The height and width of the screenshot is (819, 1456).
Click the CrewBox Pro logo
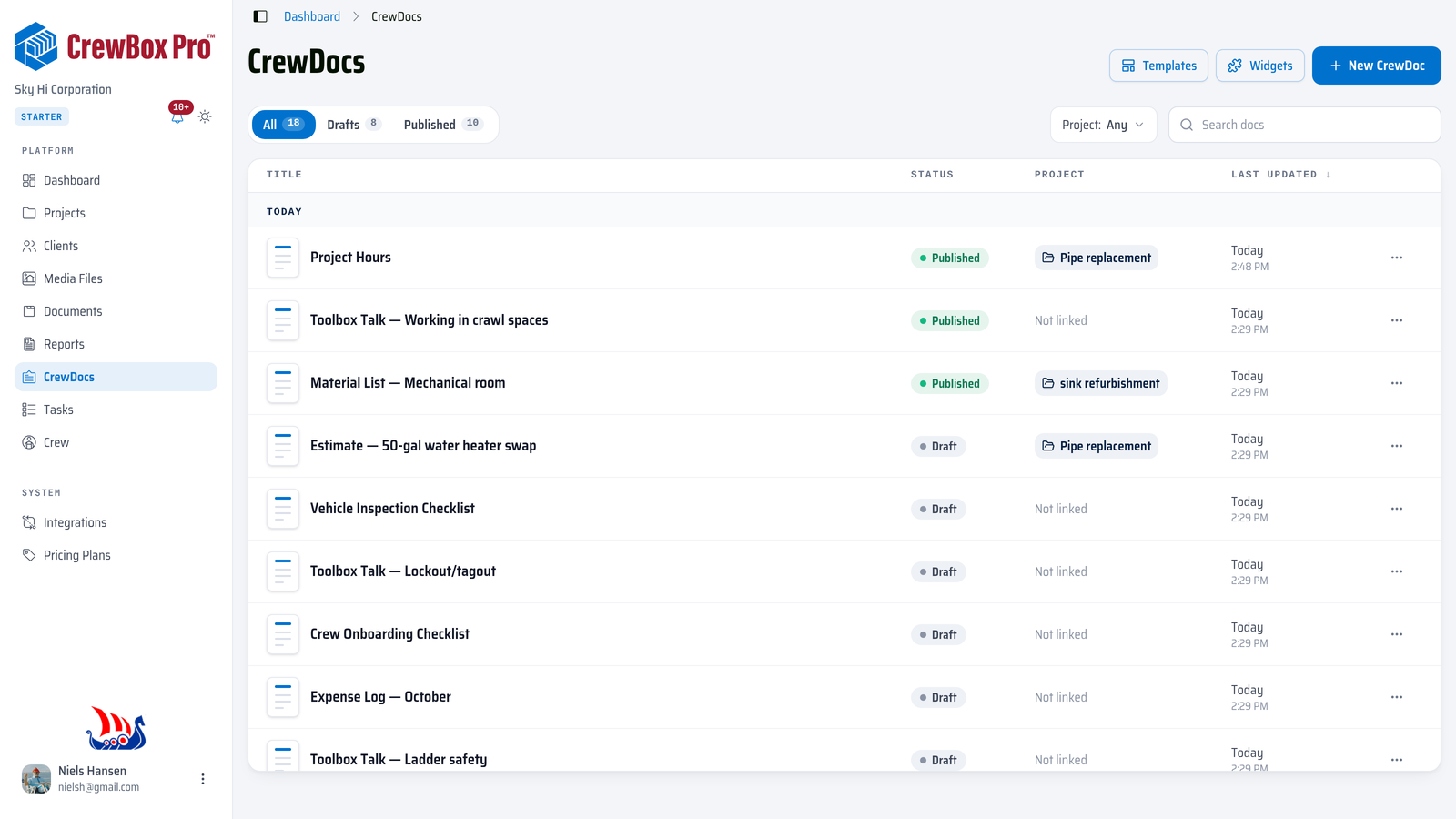tap(115, 46)
